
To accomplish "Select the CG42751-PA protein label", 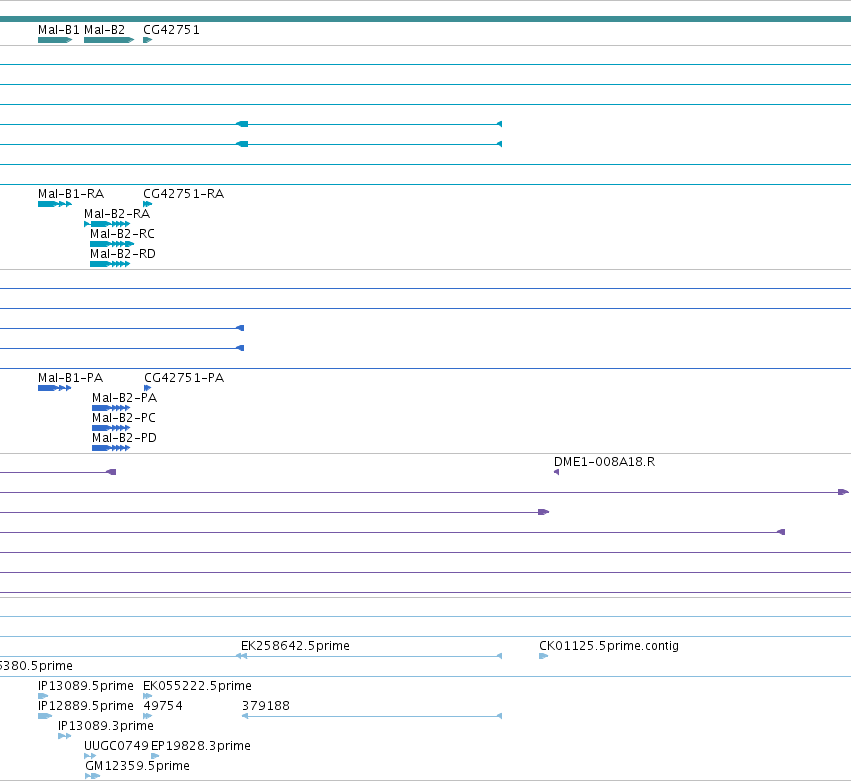I will pyautogui.click(x=184, y=378).
